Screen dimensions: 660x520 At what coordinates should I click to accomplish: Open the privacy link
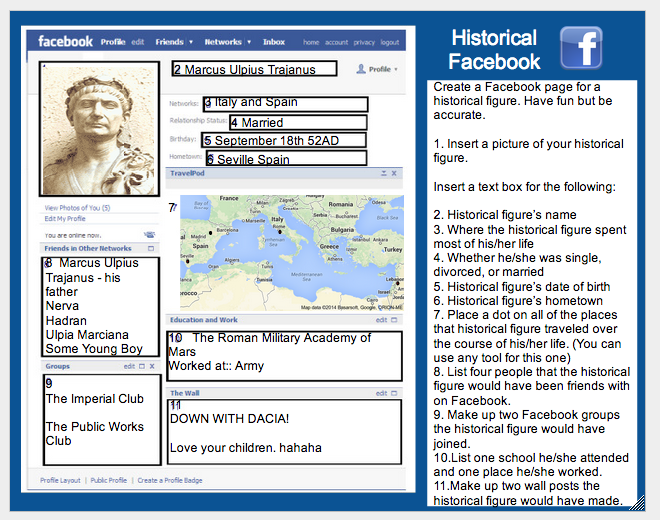click(x=364, y=42)
